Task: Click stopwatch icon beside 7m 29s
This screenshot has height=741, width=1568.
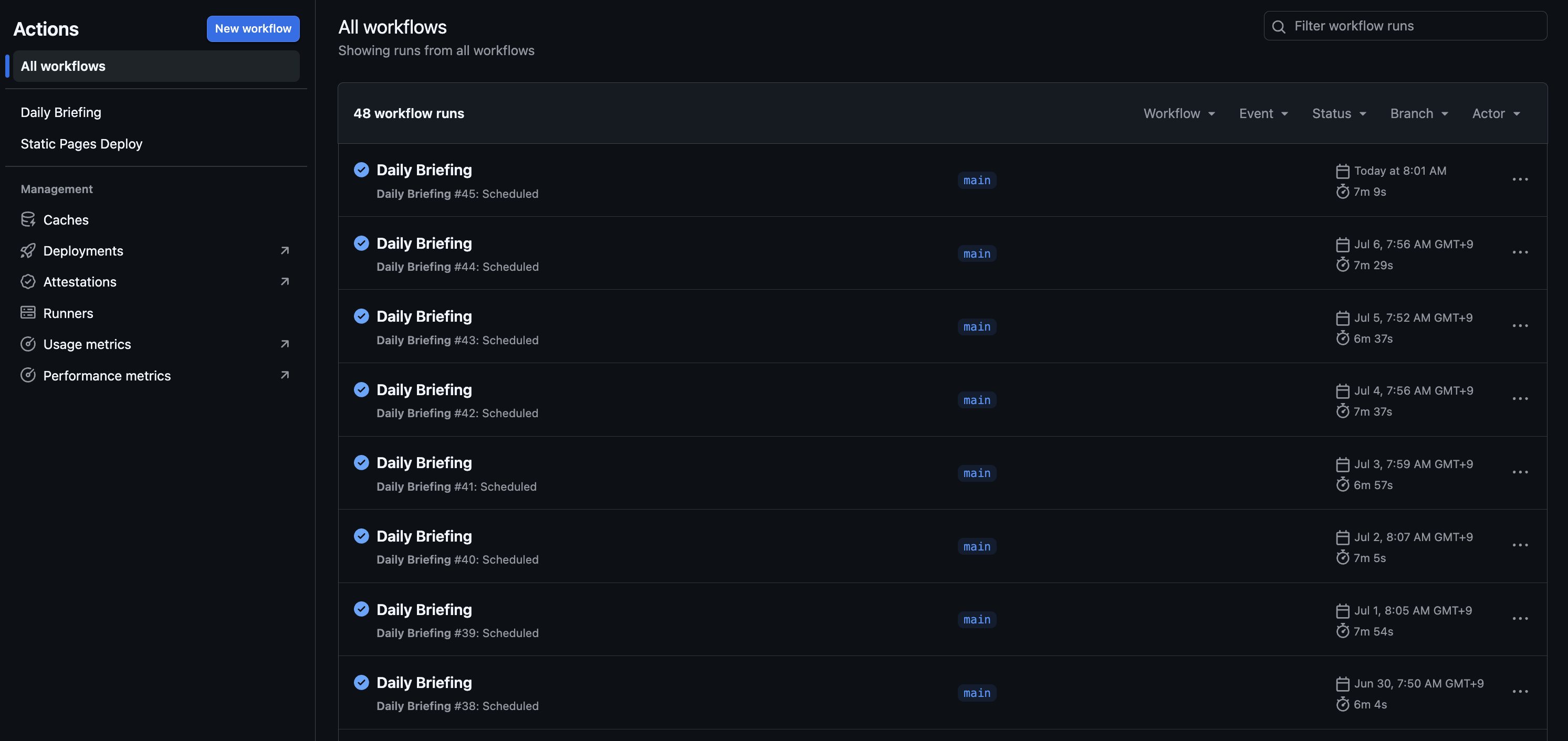Action: 1342,264
